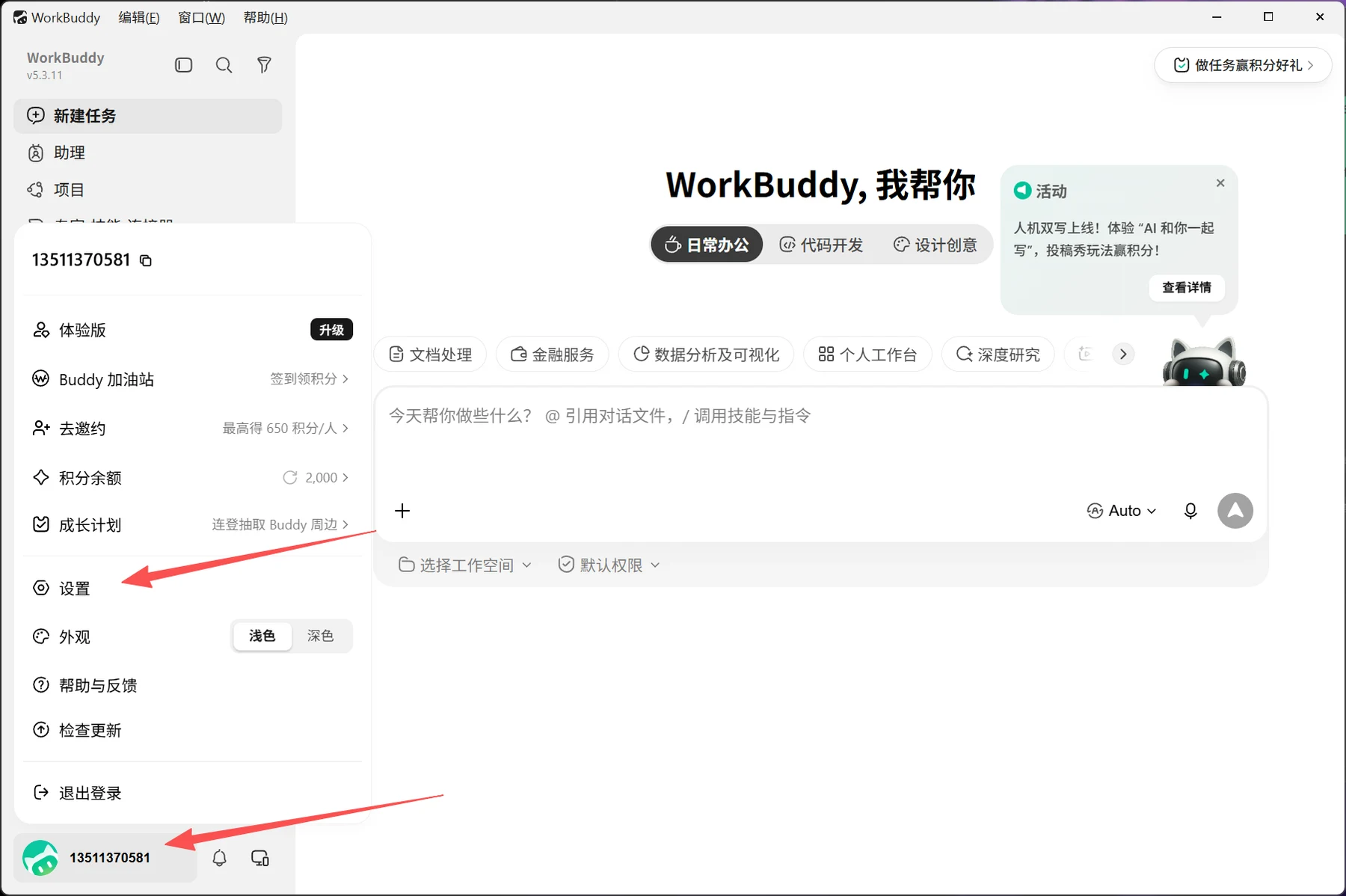Switch to the 代码开发 tab

pos(821,245)
